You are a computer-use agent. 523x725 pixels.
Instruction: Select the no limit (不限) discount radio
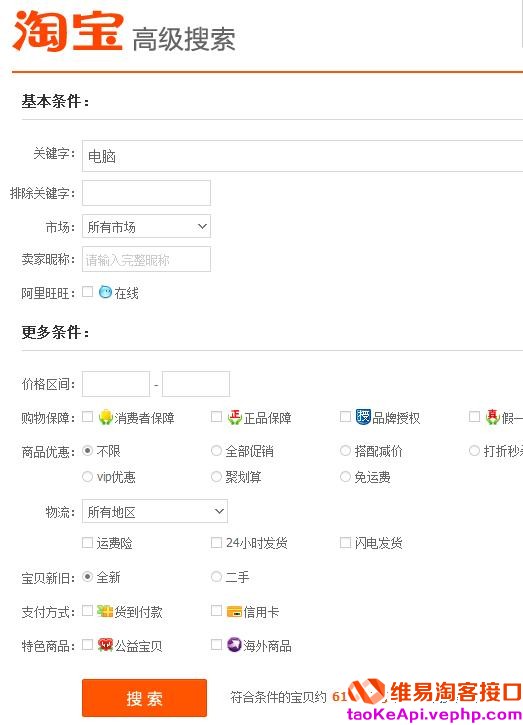click(x=87, y=450)
